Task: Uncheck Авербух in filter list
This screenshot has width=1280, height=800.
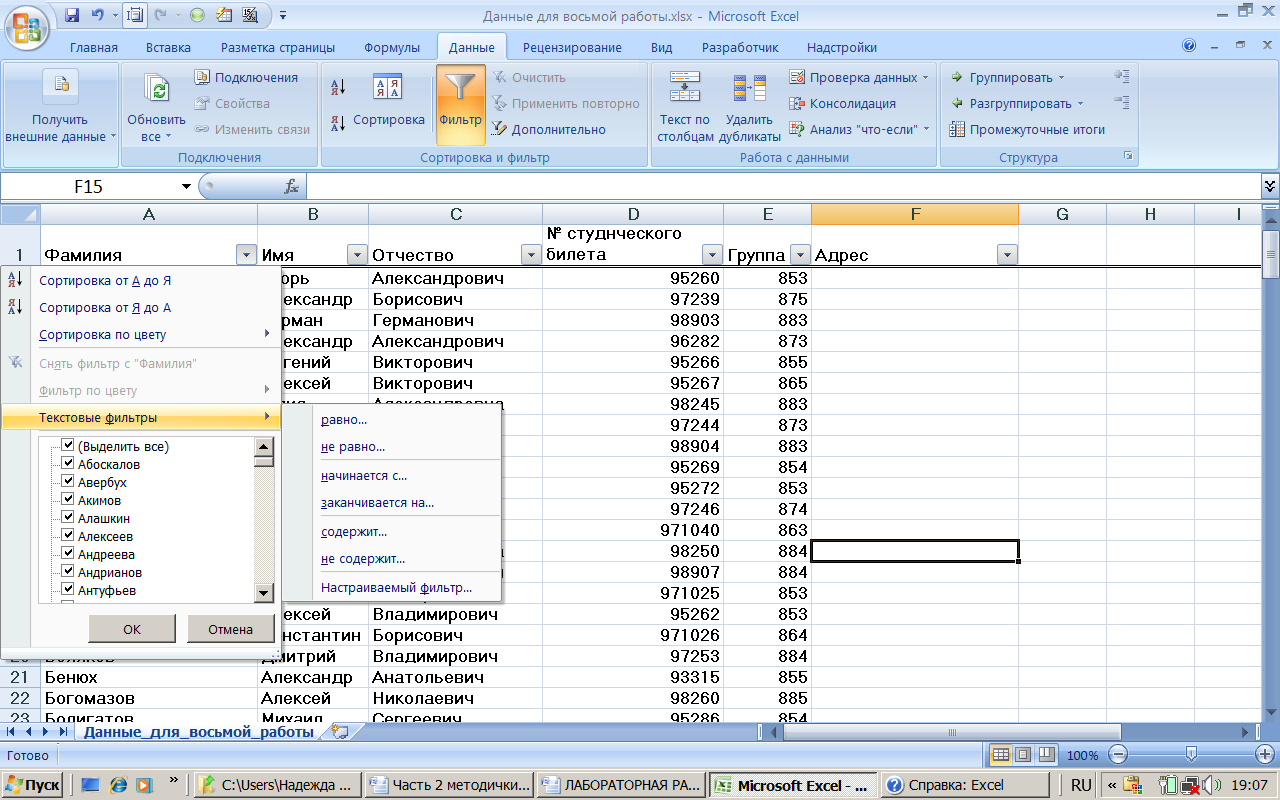Action: click(x=68, y=482)
